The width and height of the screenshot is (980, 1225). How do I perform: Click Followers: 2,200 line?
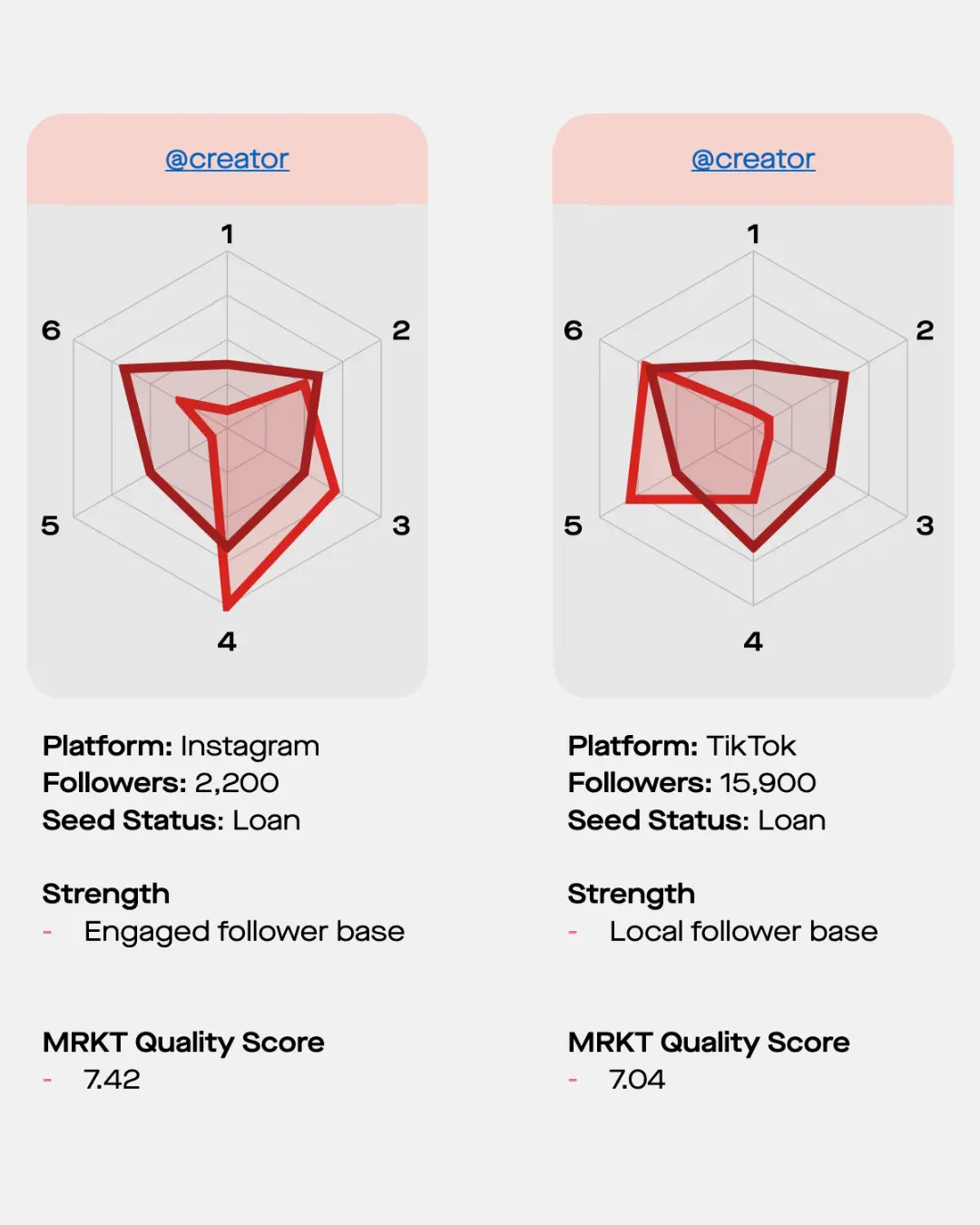(x=161, y=782)
